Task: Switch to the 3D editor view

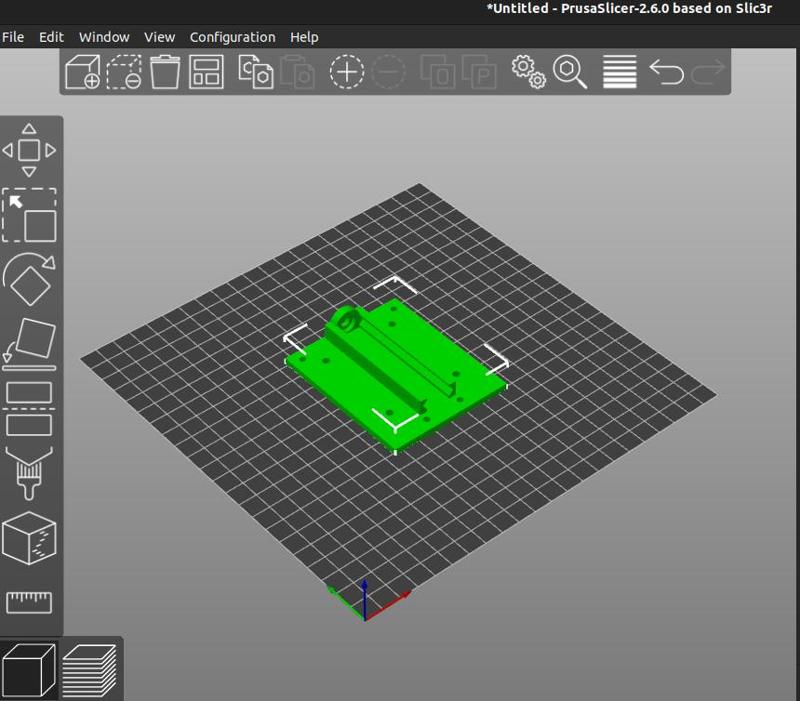Action: (x=29, y=669)
